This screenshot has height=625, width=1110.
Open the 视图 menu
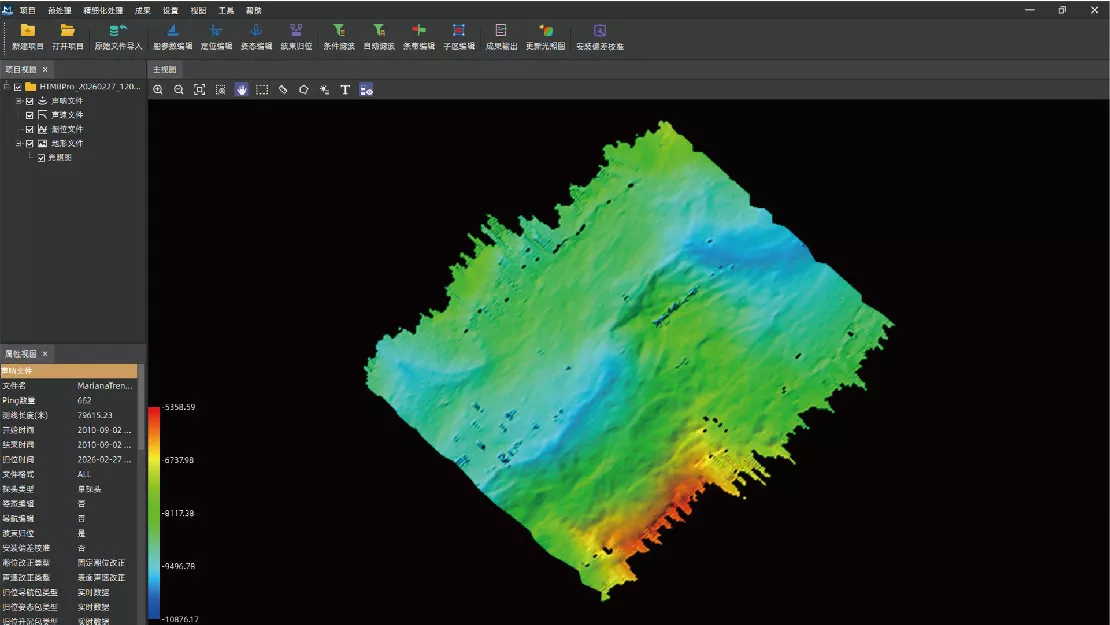point(198,11)
